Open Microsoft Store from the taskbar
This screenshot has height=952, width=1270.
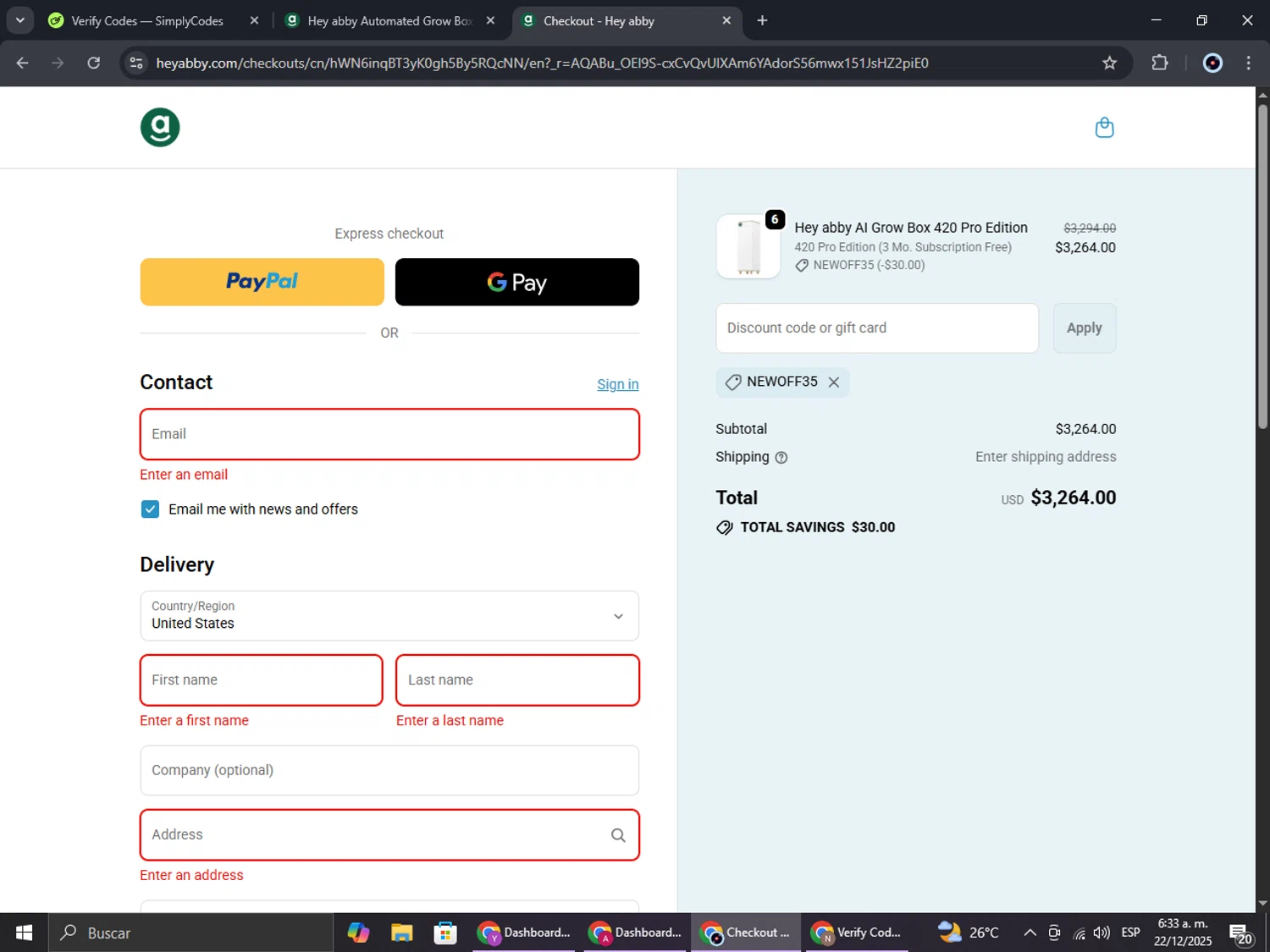click(x=445, y=933)
